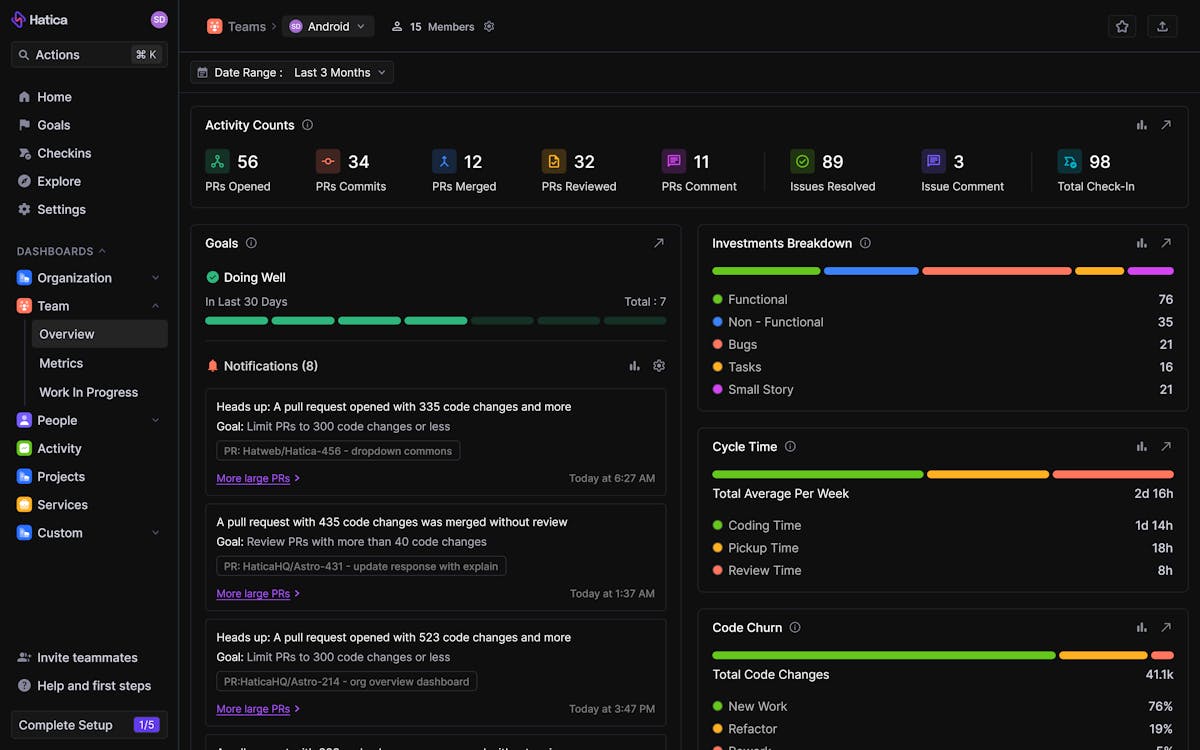Open the Work In Progress page
Screen dimensions: 1200x750
coord(87,392)
